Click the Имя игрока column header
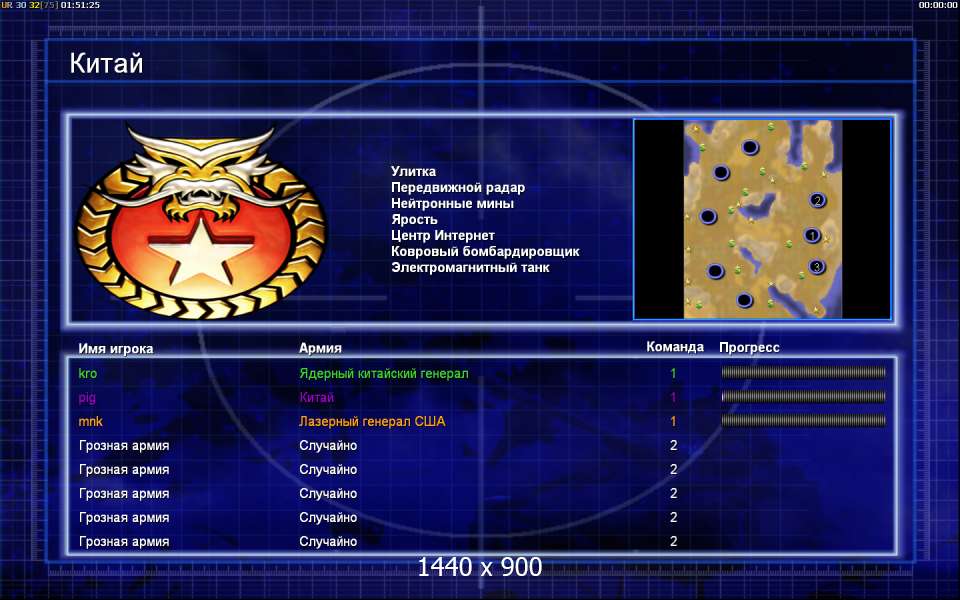 point(116,348)
